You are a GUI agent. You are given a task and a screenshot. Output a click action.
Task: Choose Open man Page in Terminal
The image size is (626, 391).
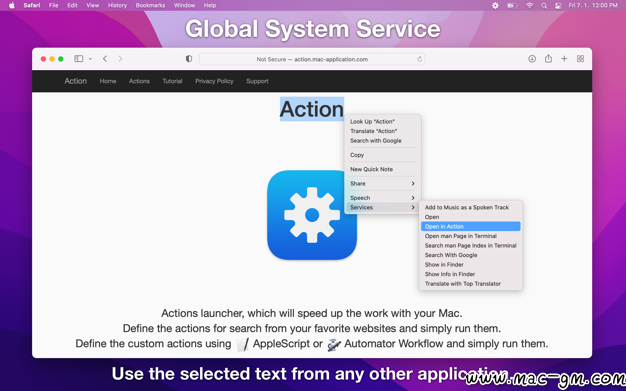coord(471,236)
